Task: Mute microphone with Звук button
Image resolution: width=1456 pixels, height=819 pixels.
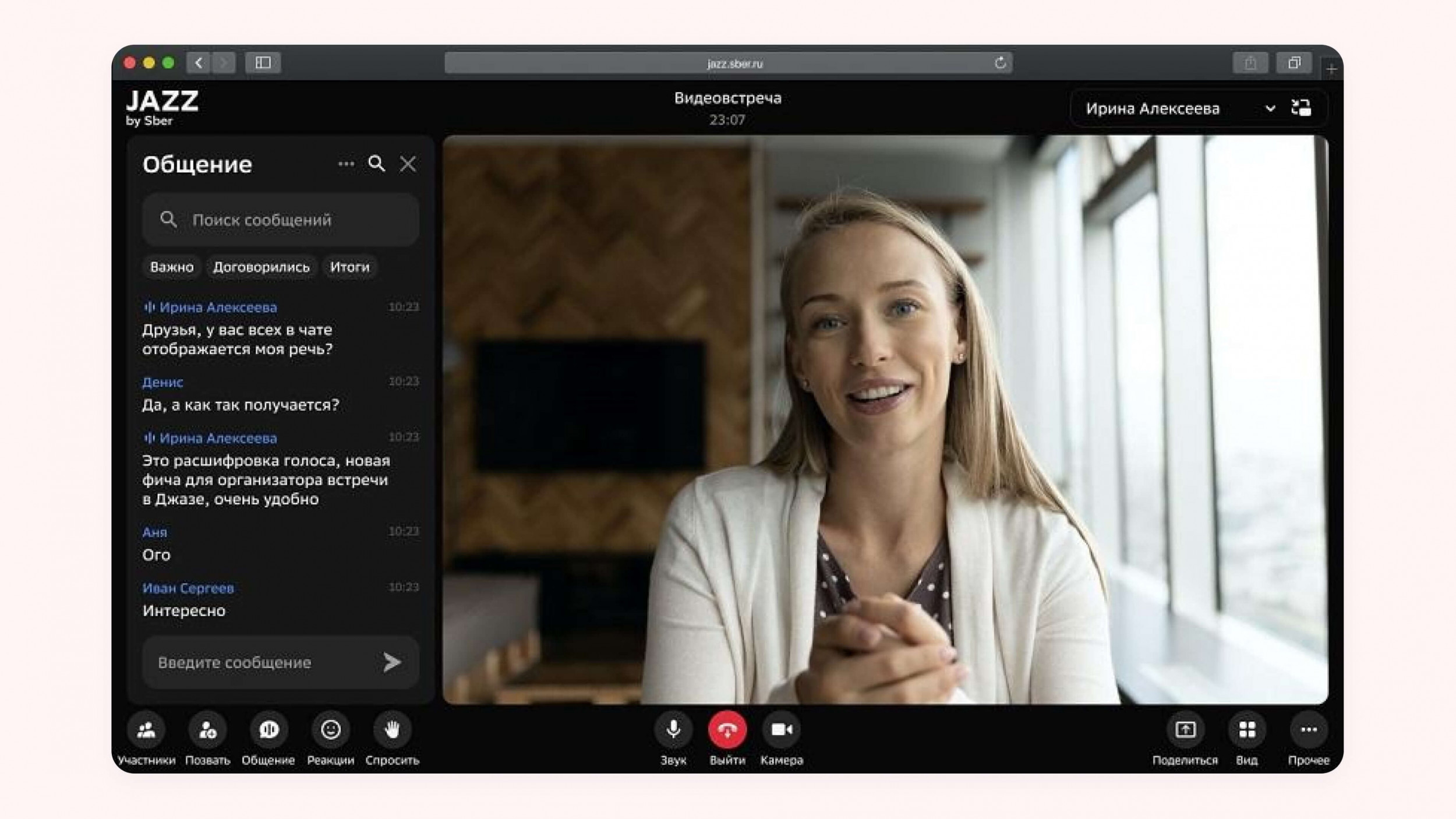Action: (x=673, y=729)
